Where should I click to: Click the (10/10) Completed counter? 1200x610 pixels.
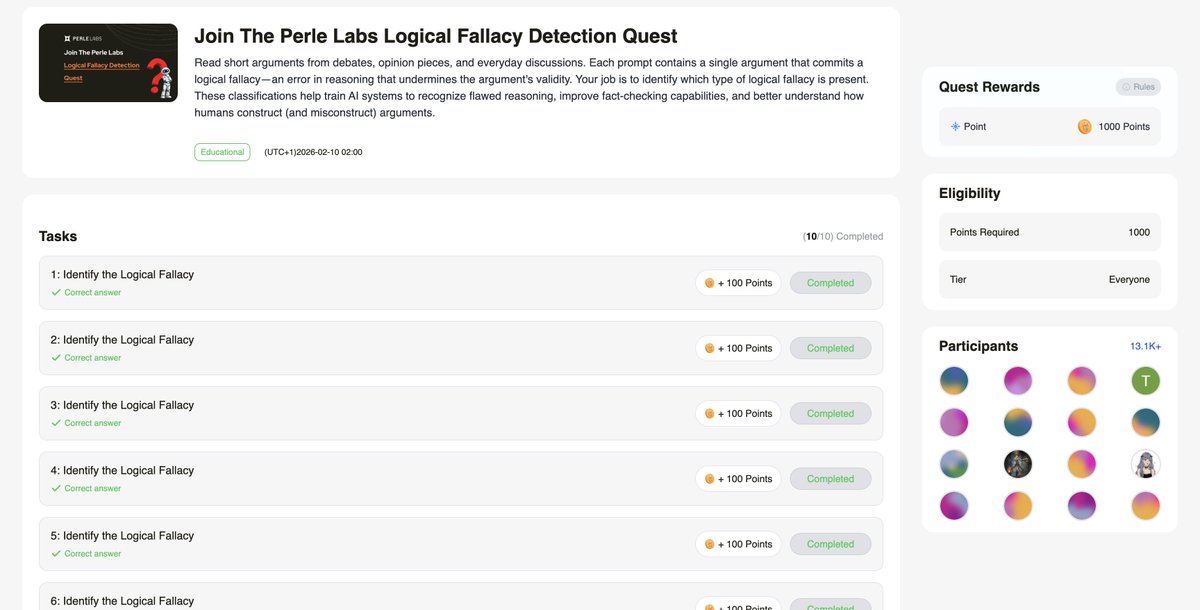point(843,237)
